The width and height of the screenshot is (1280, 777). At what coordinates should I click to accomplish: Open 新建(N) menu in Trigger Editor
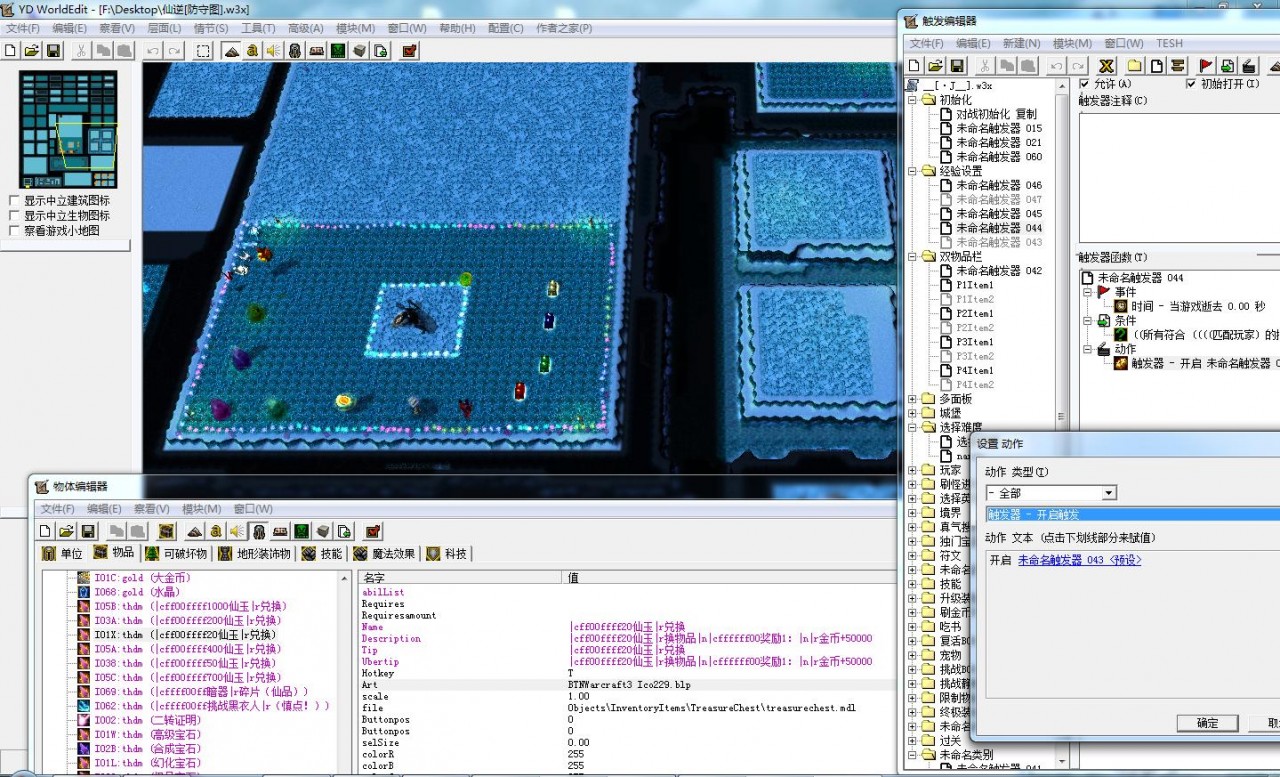(x=1021, y=44)
